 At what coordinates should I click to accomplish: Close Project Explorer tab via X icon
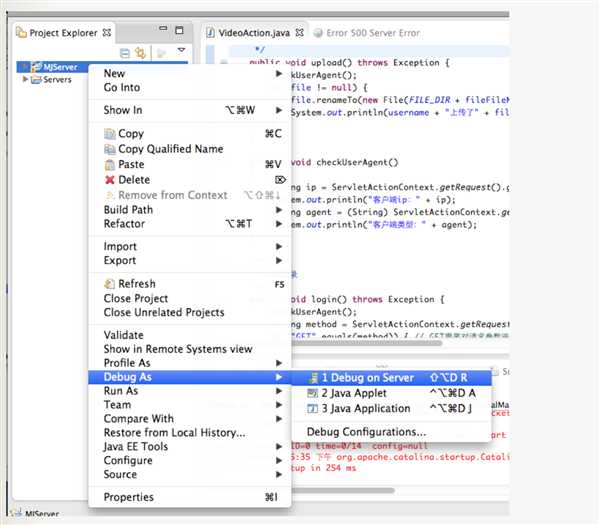(x=107, y=33)
